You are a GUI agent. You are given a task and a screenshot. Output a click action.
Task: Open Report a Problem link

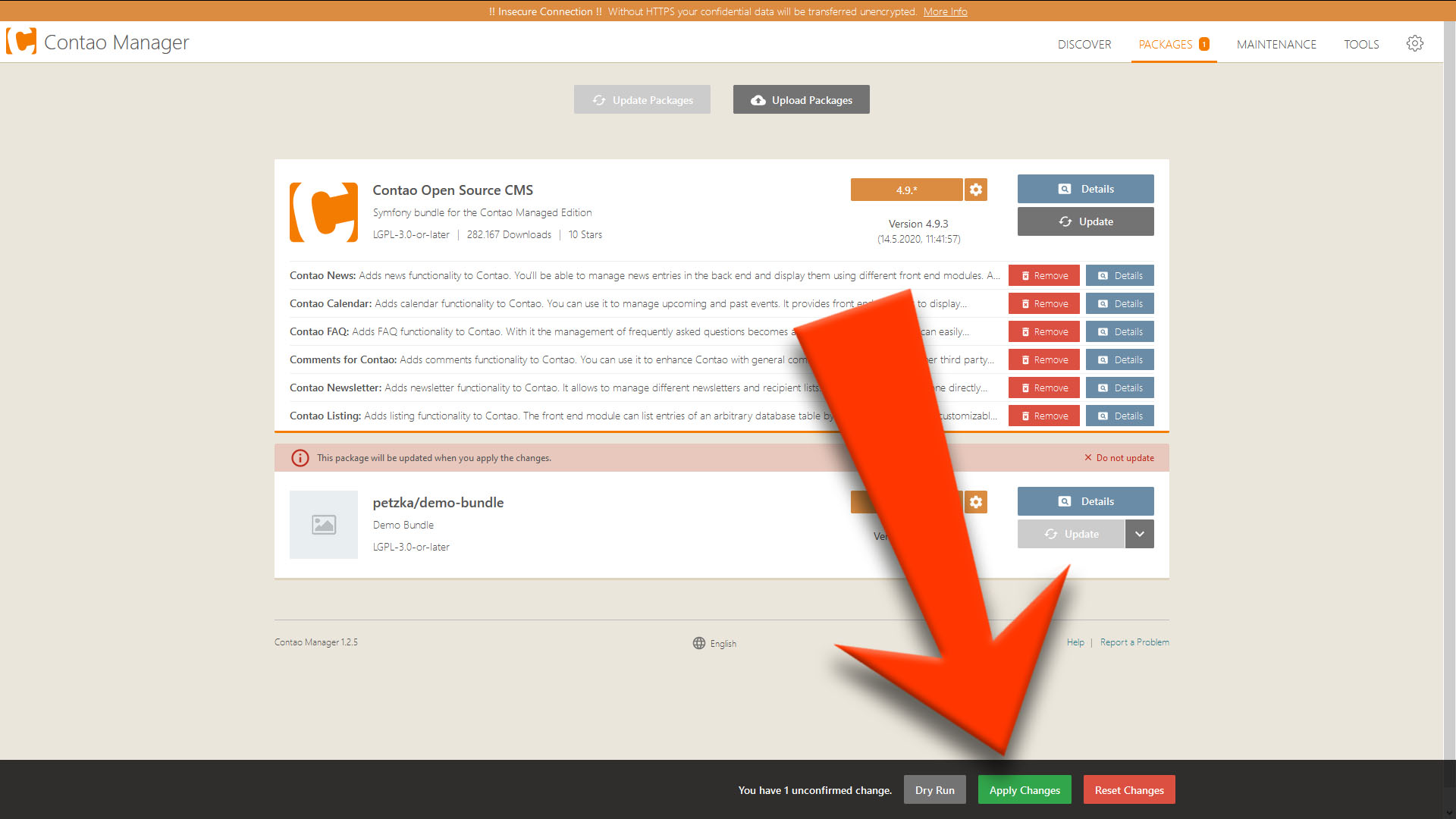(1134, 642)
